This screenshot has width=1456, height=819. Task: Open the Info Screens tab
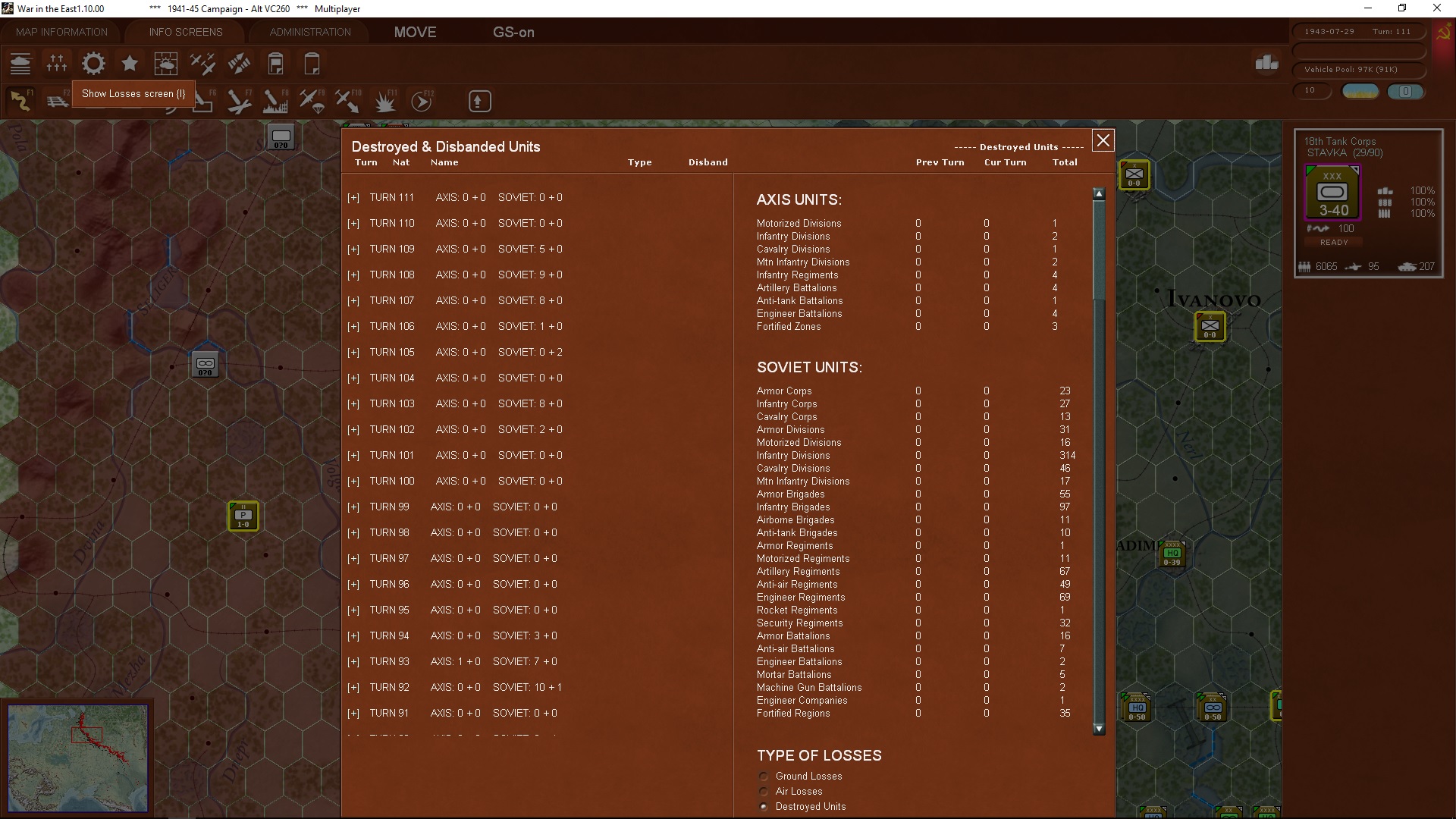tap(186, 32)
